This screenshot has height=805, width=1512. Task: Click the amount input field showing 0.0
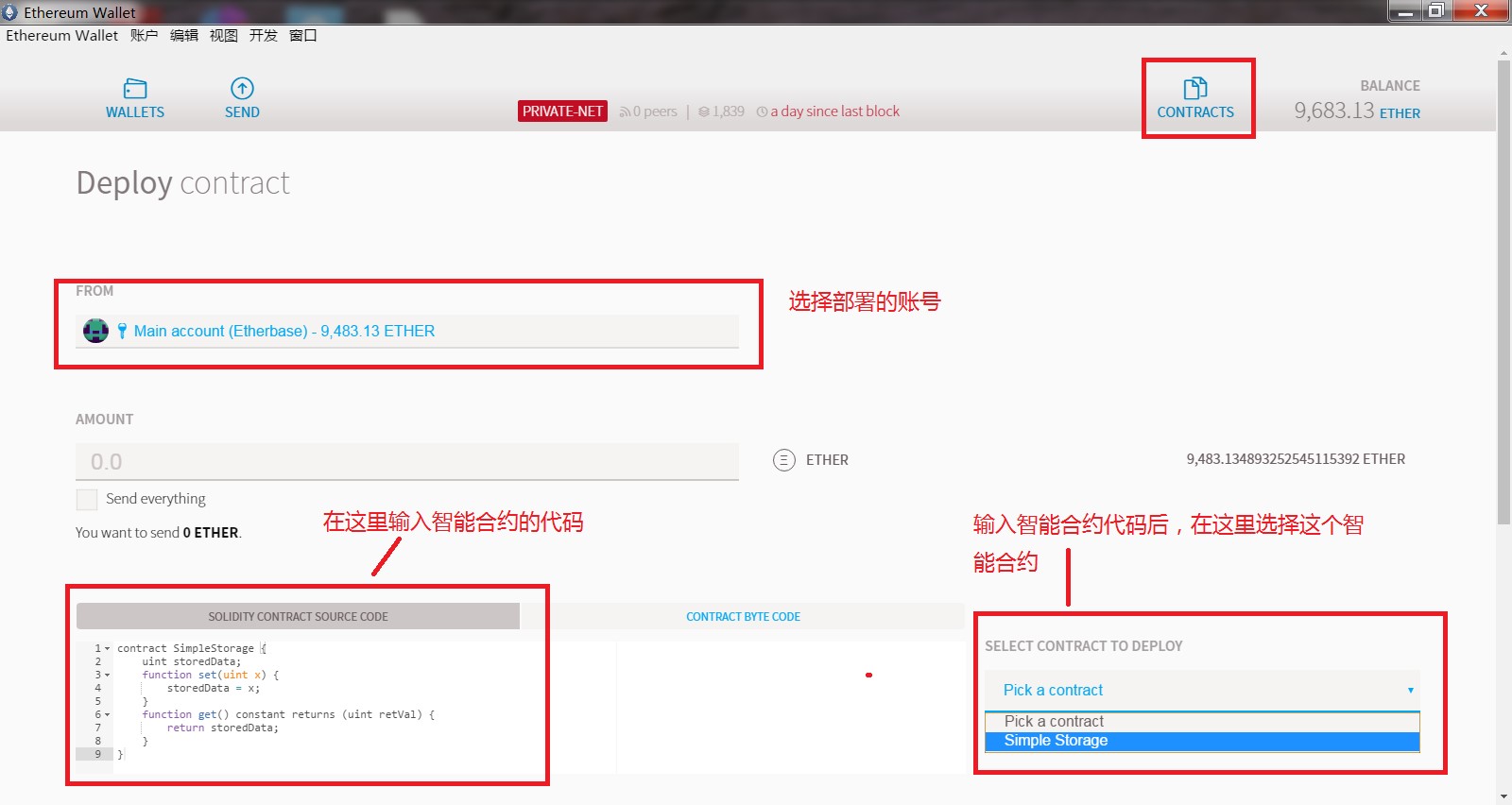[407, 462]
